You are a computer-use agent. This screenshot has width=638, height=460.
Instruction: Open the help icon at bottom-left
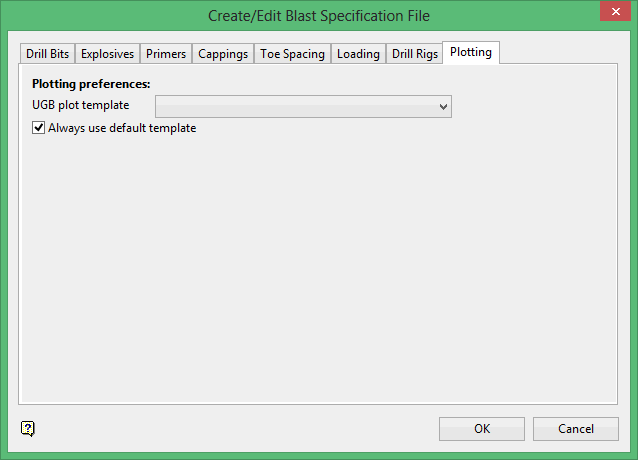coord(28,429)
